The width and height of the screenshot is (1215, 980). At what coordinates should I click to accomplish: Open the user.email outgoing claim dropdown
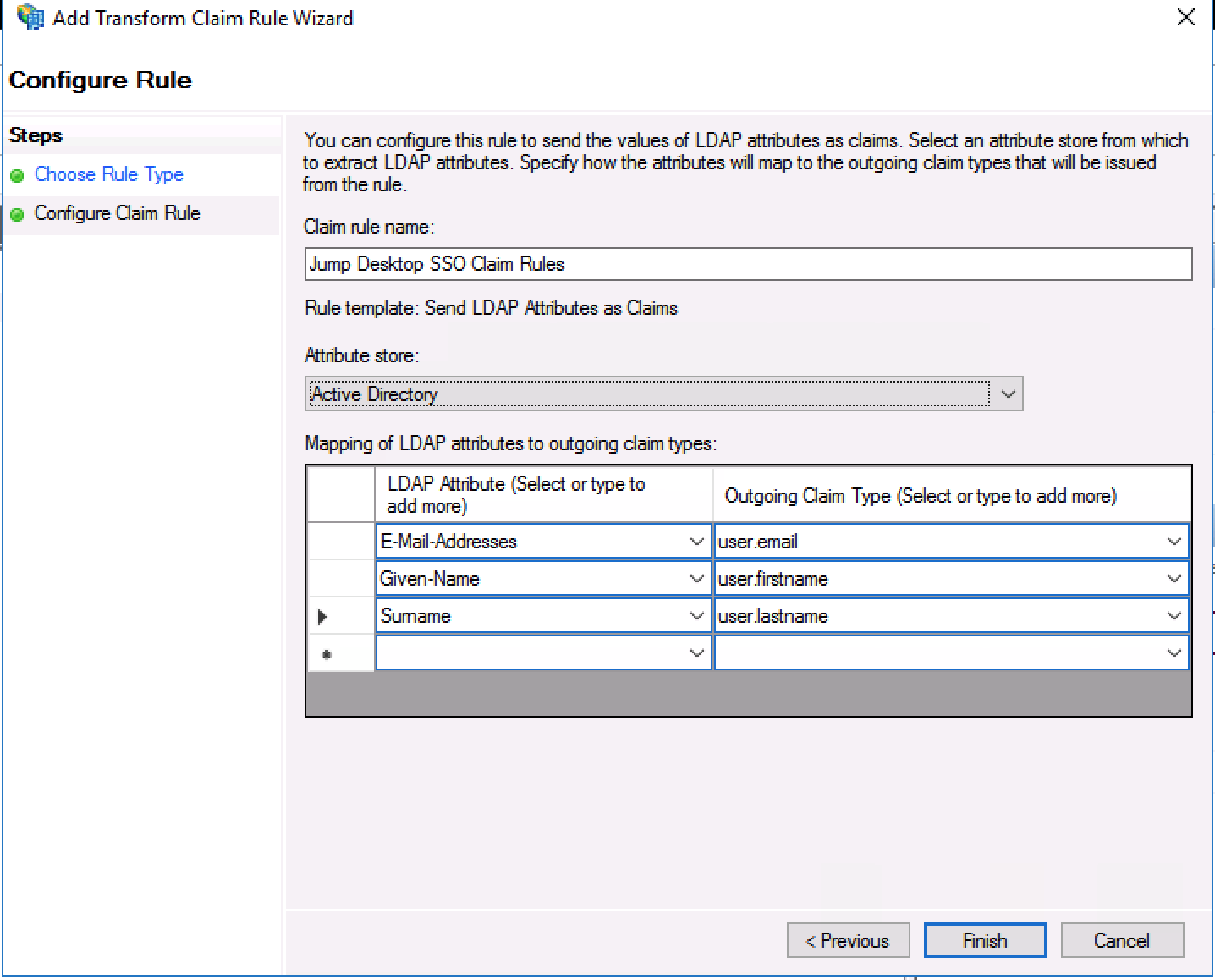click(x=1174, y=541)
